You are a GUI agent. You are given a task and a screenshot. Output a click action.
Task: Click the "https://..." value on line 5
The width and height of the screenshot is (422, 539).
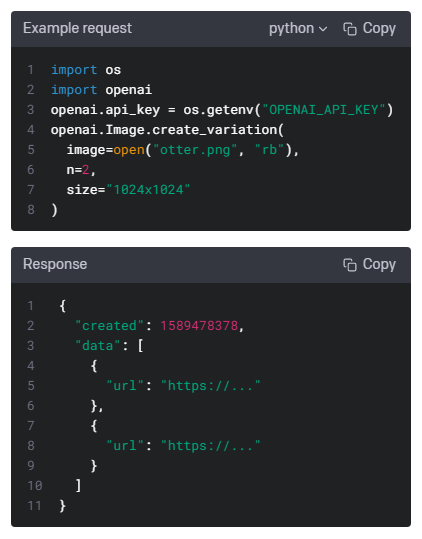[211, 386]
